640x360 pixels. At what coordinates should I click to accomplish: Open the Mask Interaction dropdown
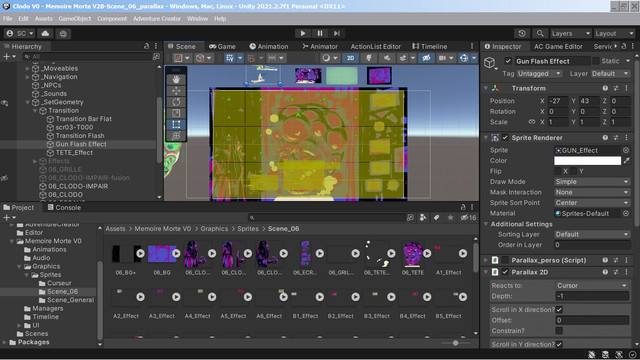[x=592, y=192]
